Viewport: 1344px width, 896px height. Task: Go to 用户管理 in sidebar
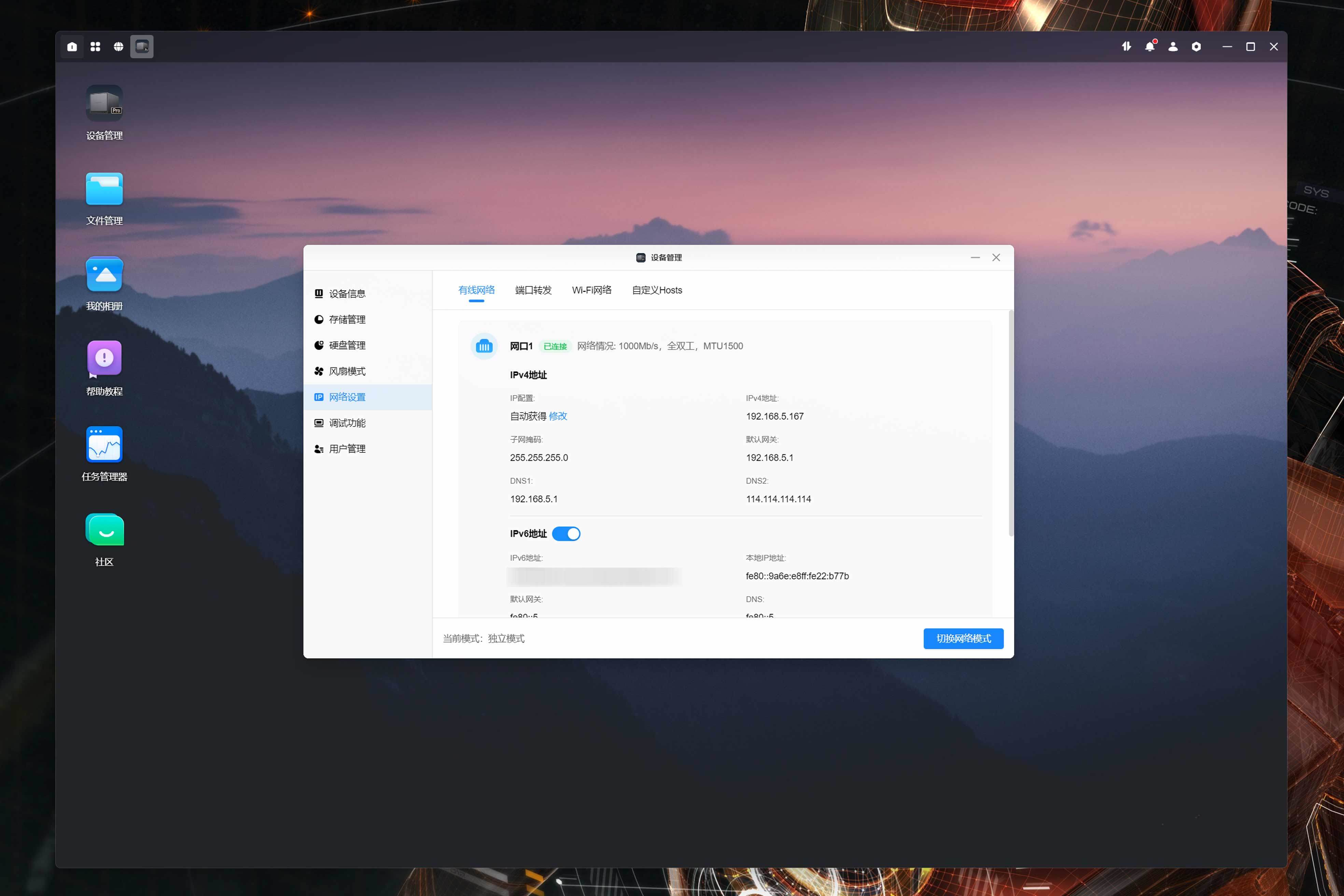tap(347, 449)
